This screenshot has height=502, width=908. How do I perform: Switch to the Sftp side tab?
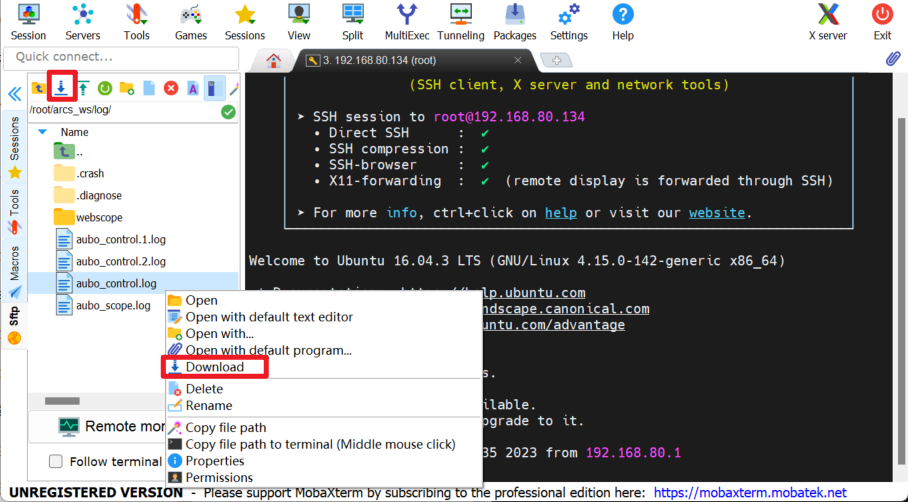click(x=14, y=326)
